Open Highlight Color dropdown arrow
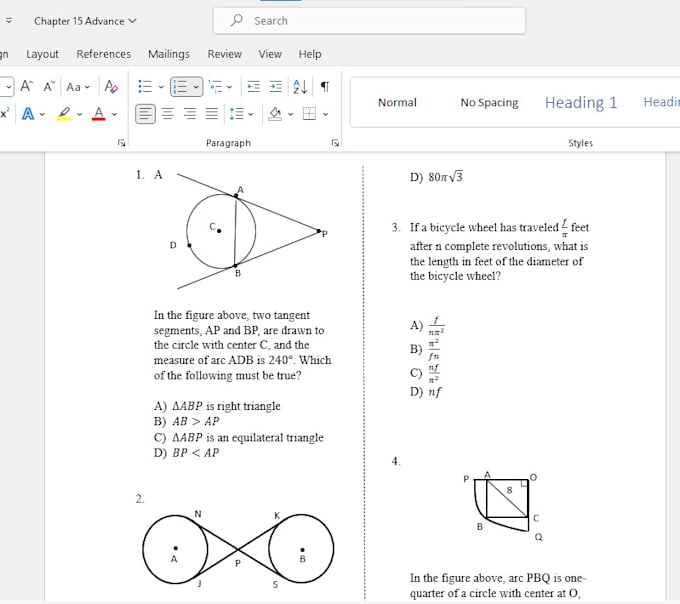 79,114
